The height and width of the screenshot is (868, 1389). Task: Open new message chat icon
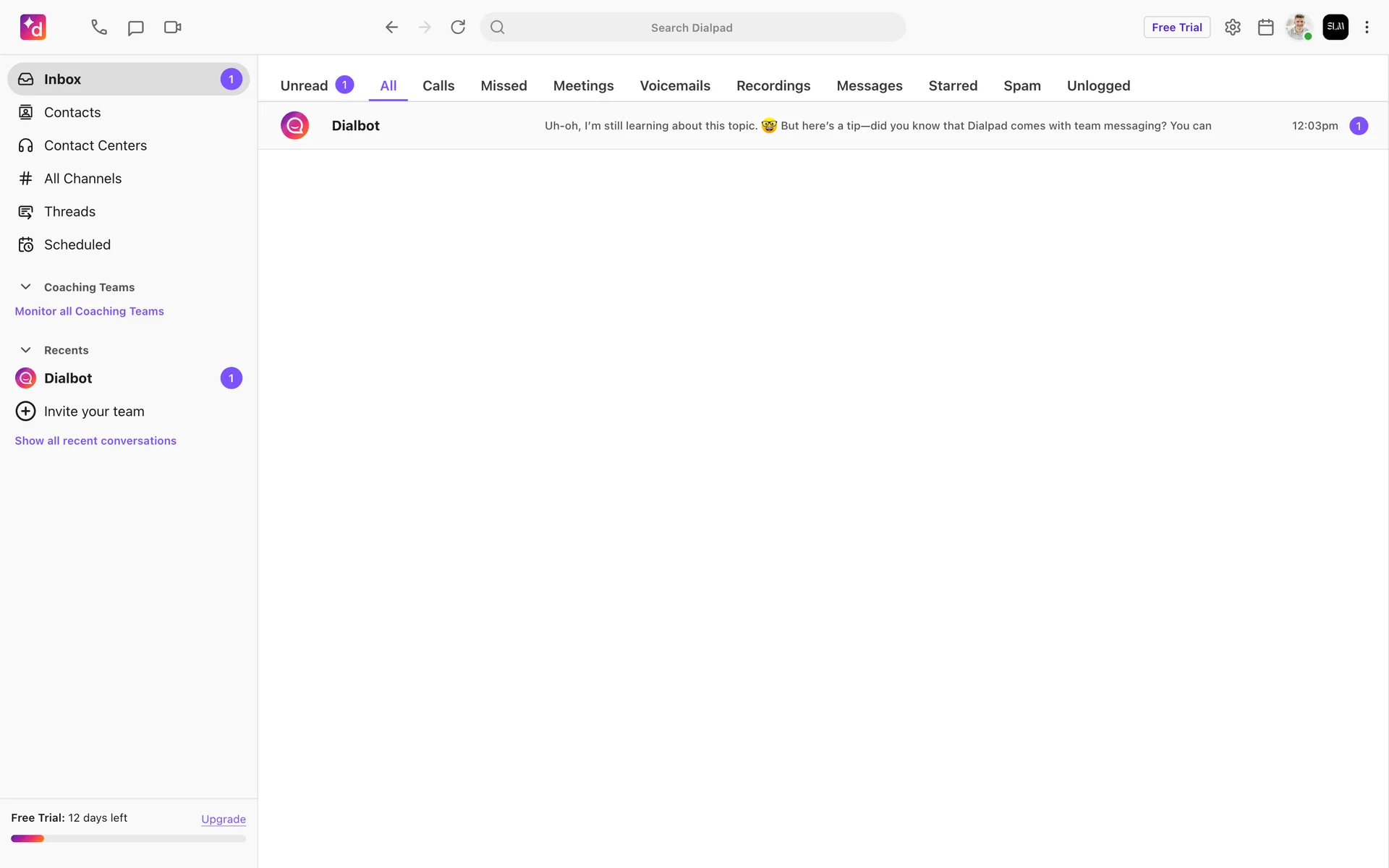[135, 27]
